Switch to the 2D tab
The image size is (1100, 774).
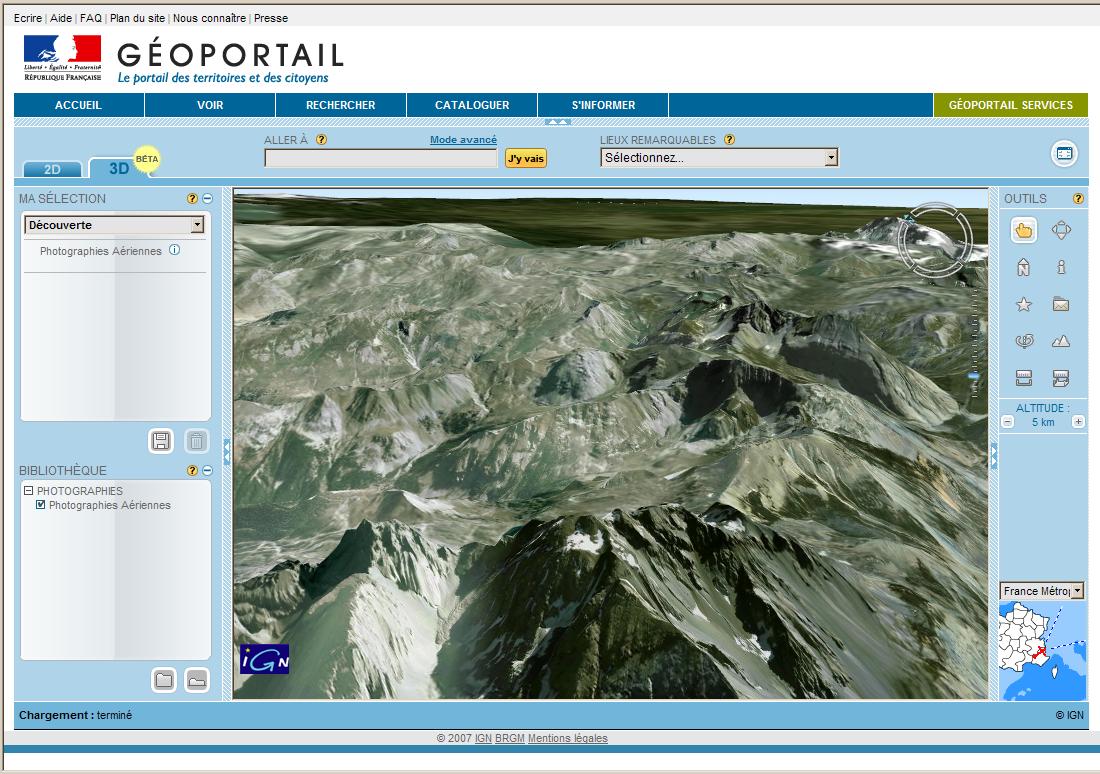click(53, 169)
